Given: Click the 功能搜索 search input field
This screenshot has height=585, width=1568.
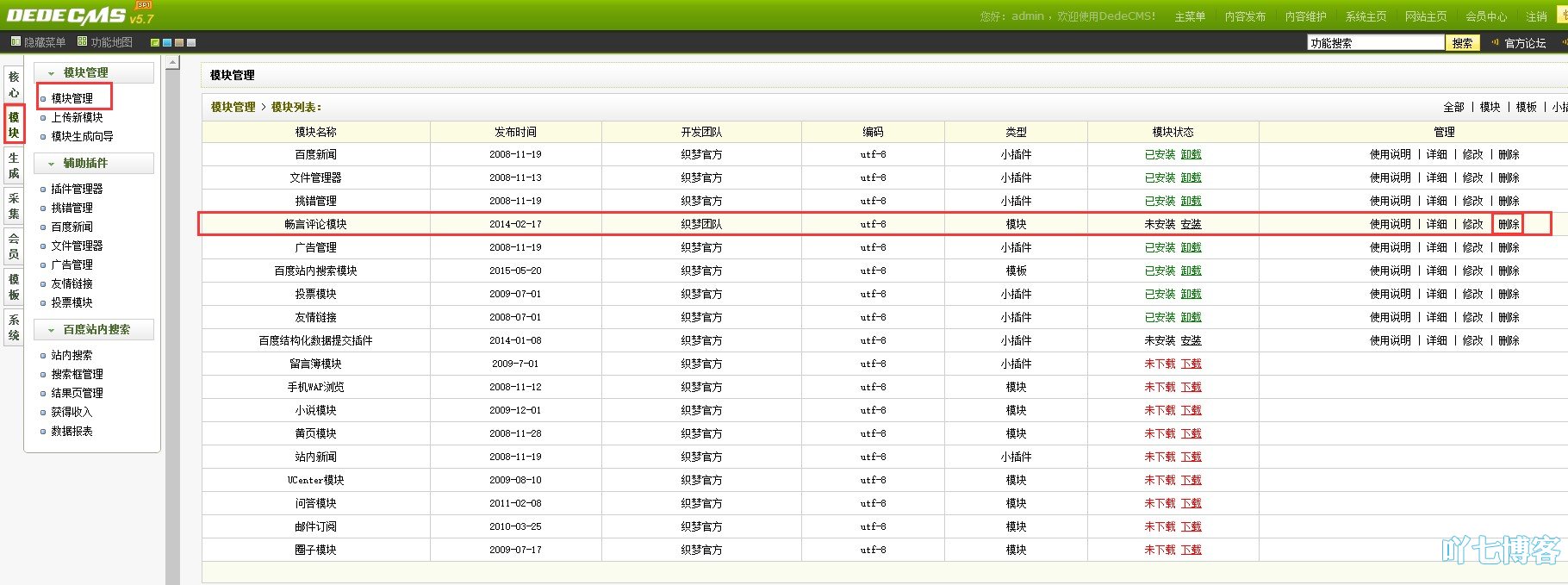Looking at the screenshot, I should point(1375,42).
